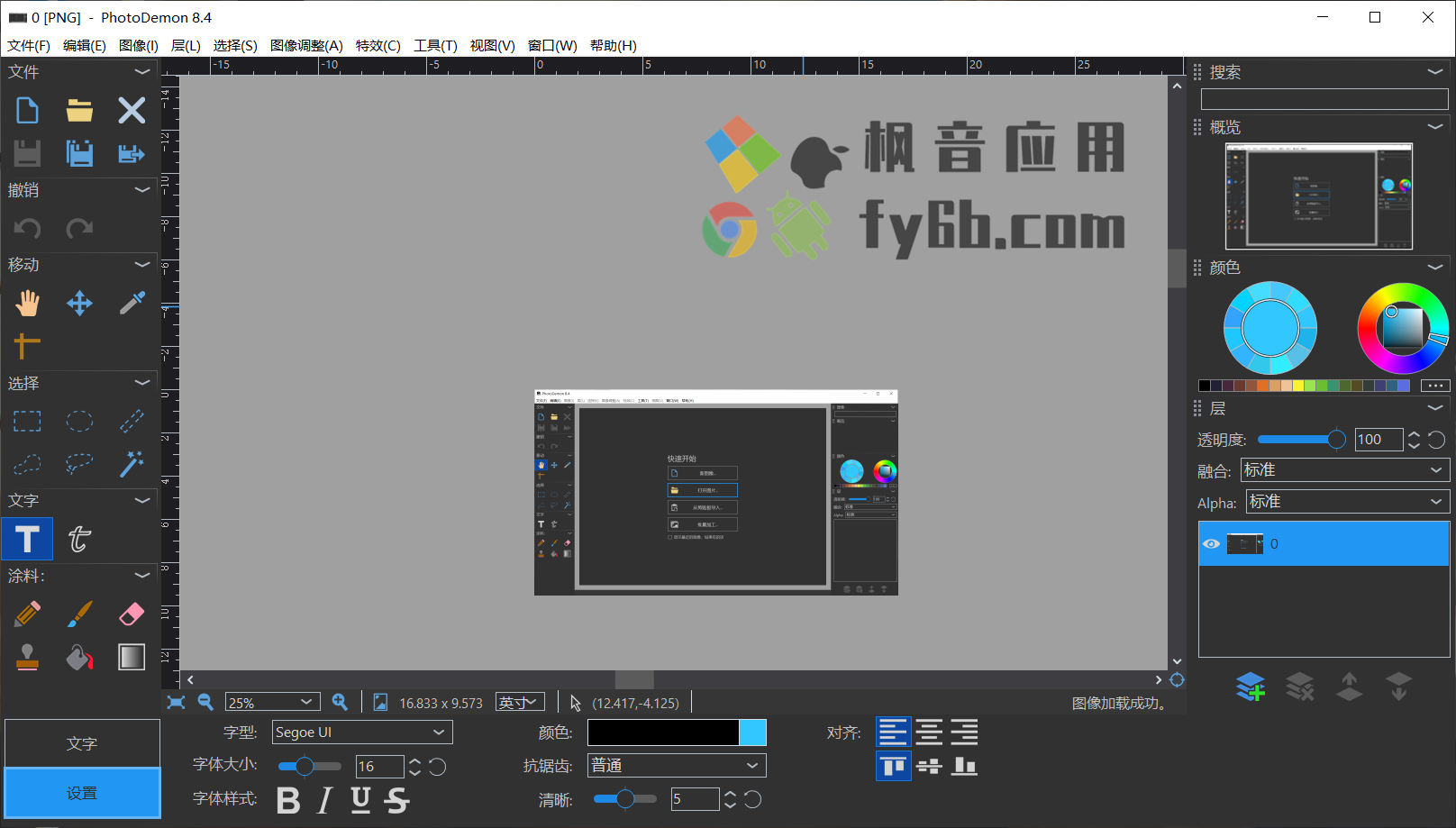Toggle Bold font style
This screenshot has width=1456, height=828.
[288, 799]
